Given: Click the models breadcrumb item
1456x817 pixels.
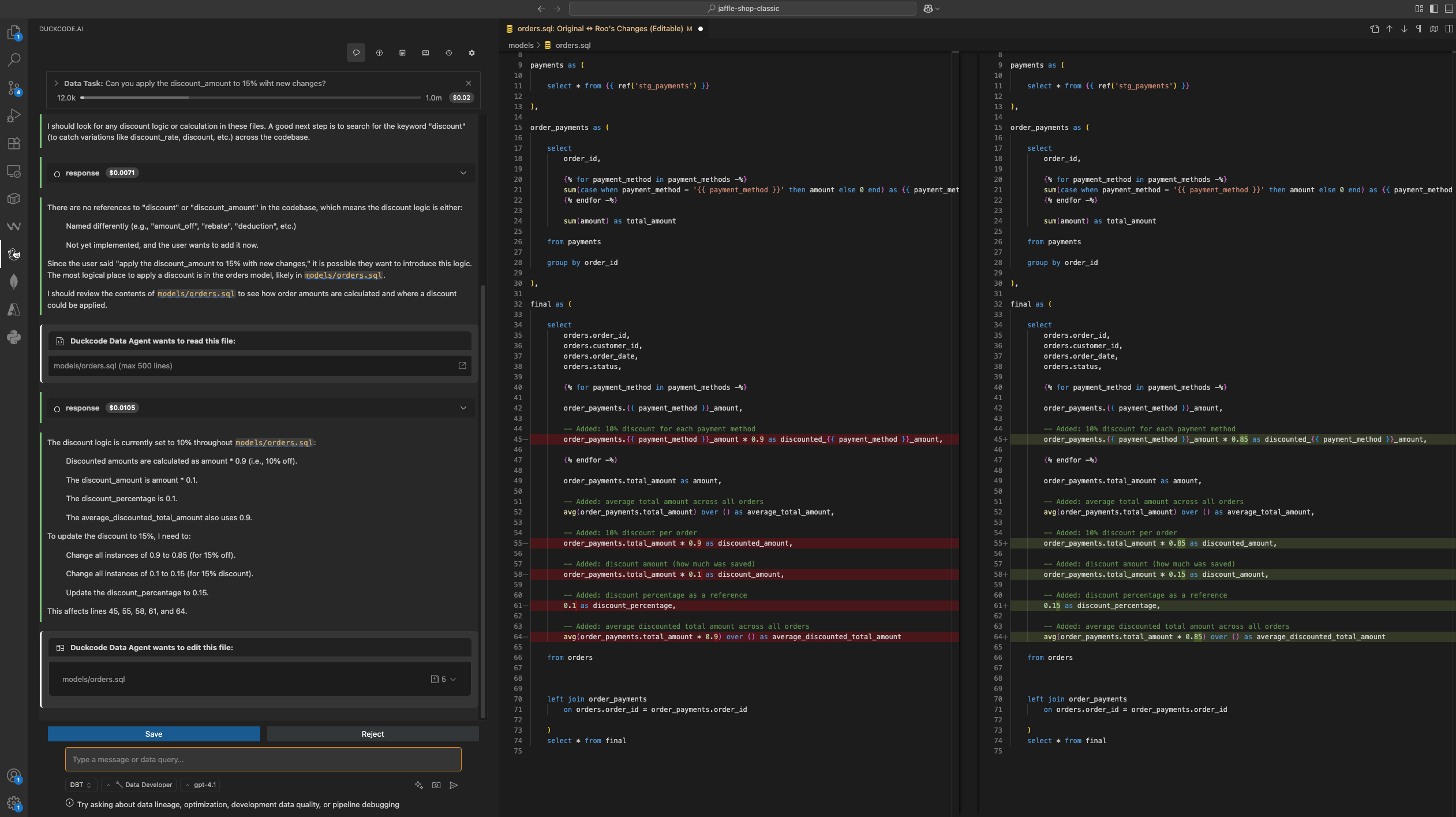Looking at the screenshot, I should tap(521, 45).
